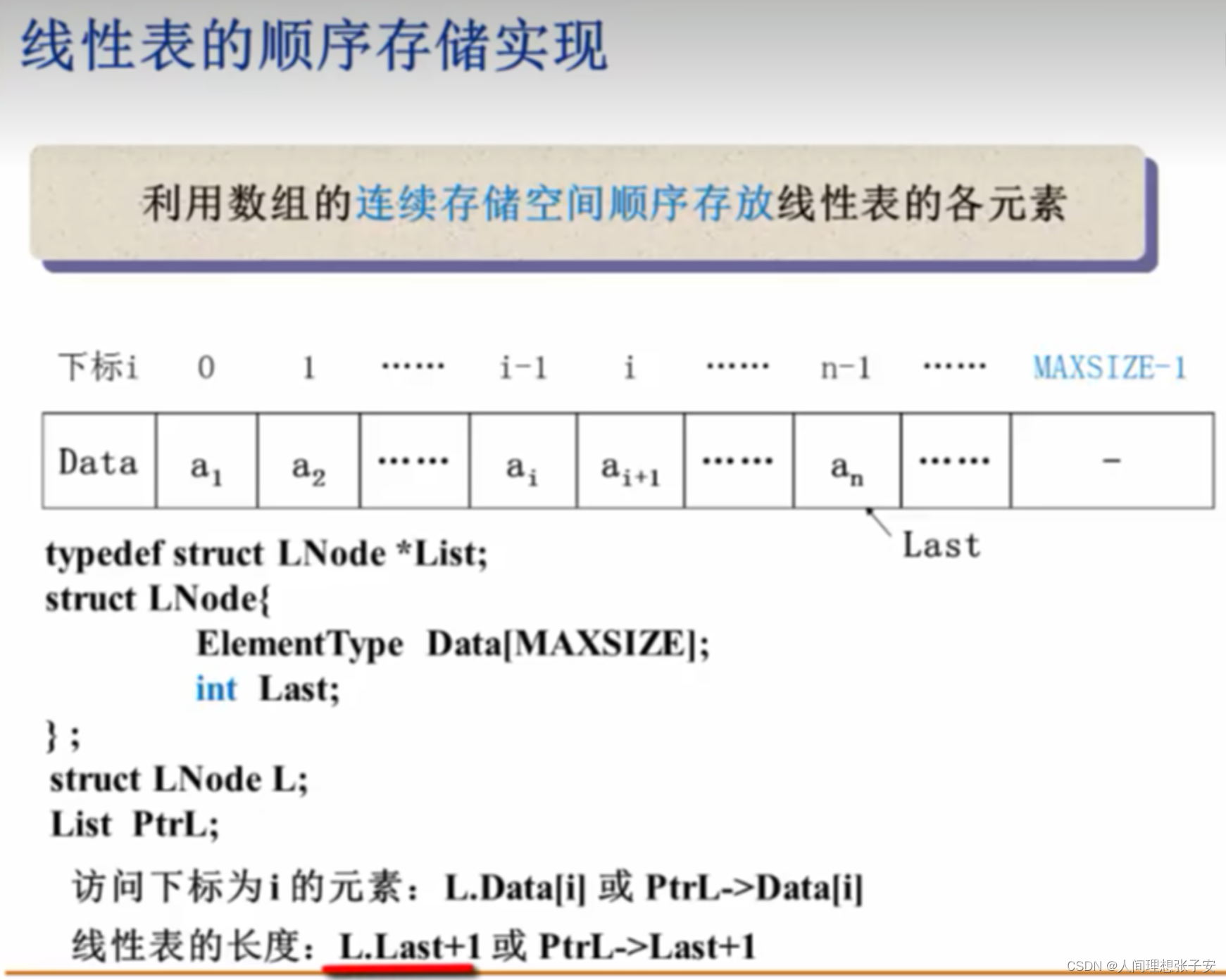Image resolution: width=1226 pixels, height=980 pixels.
Task: Click the Last pointer label below the array
Action: pyautogui.click(x=942, y=546)
